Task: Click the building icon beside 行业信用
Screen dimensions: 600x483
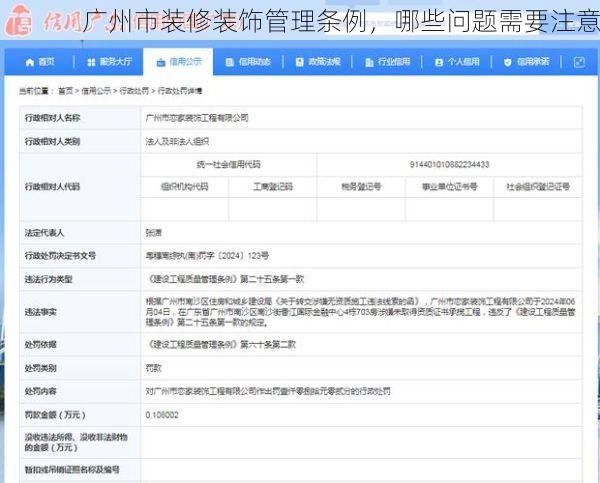Action: pyautogui.click(x=369, y=62)
